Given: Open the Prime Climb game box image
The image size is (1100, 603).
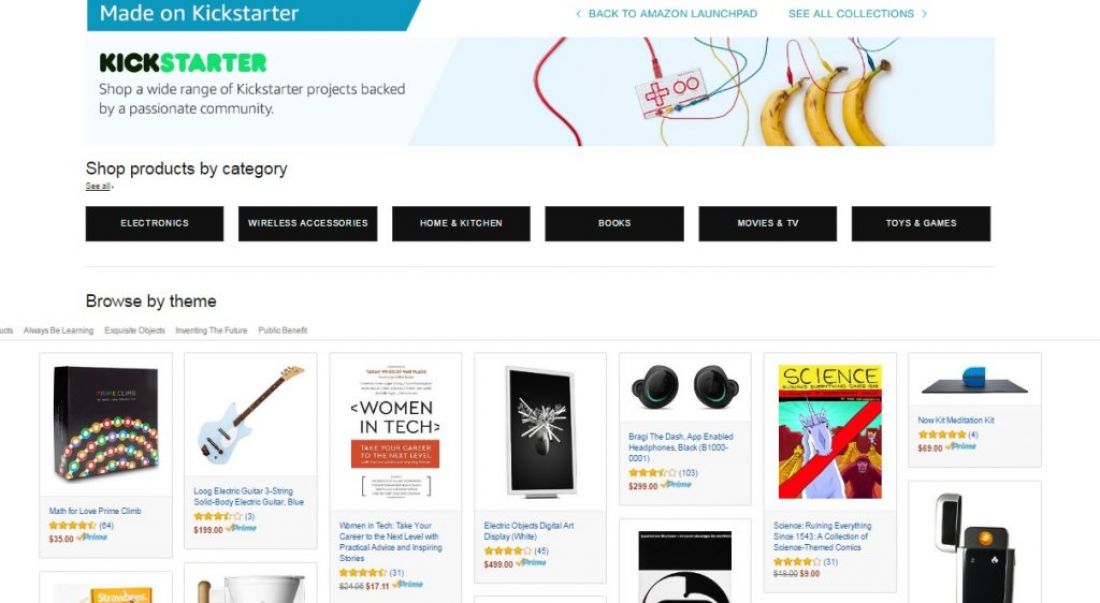Looking at the screenshot, I should (106, 424).
